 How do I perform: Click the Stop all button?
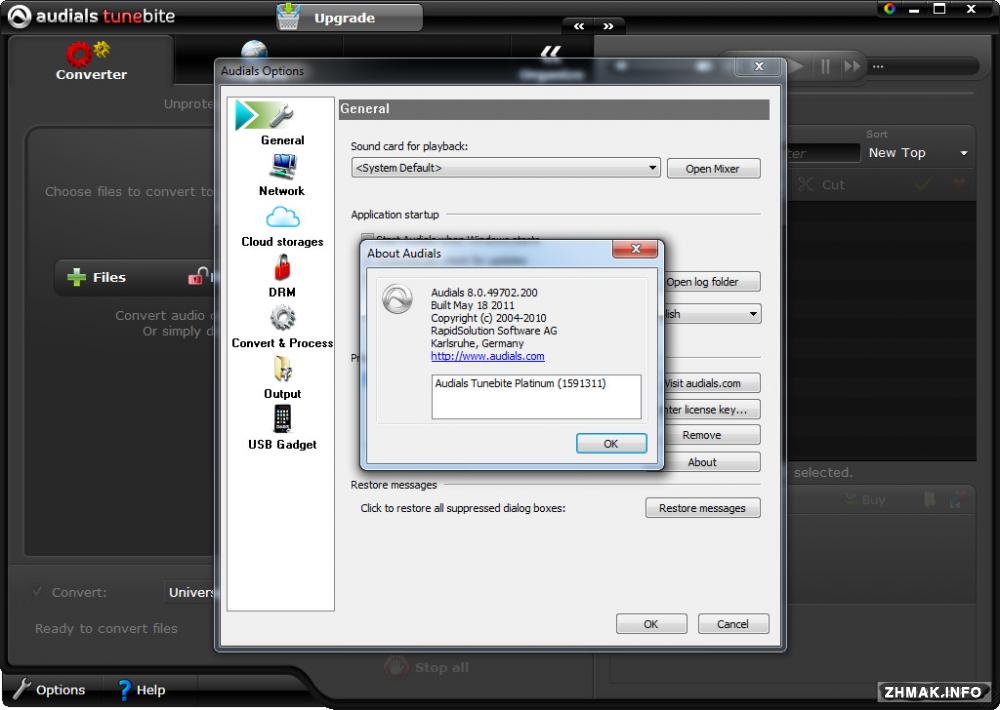click(x=429, y=667)
